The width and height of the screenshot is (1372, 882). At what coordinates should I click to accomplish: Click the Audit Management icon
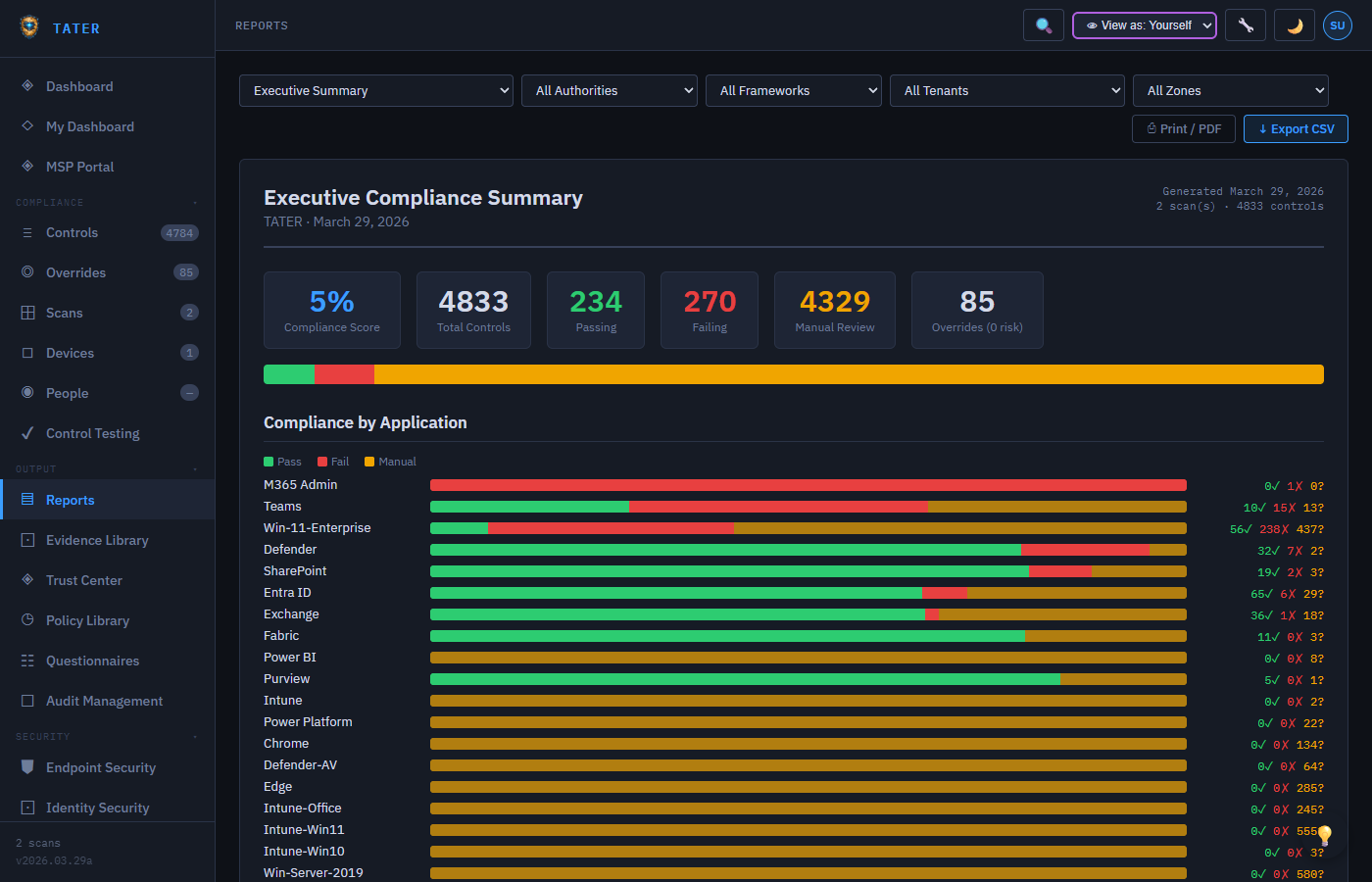(27, 701)
